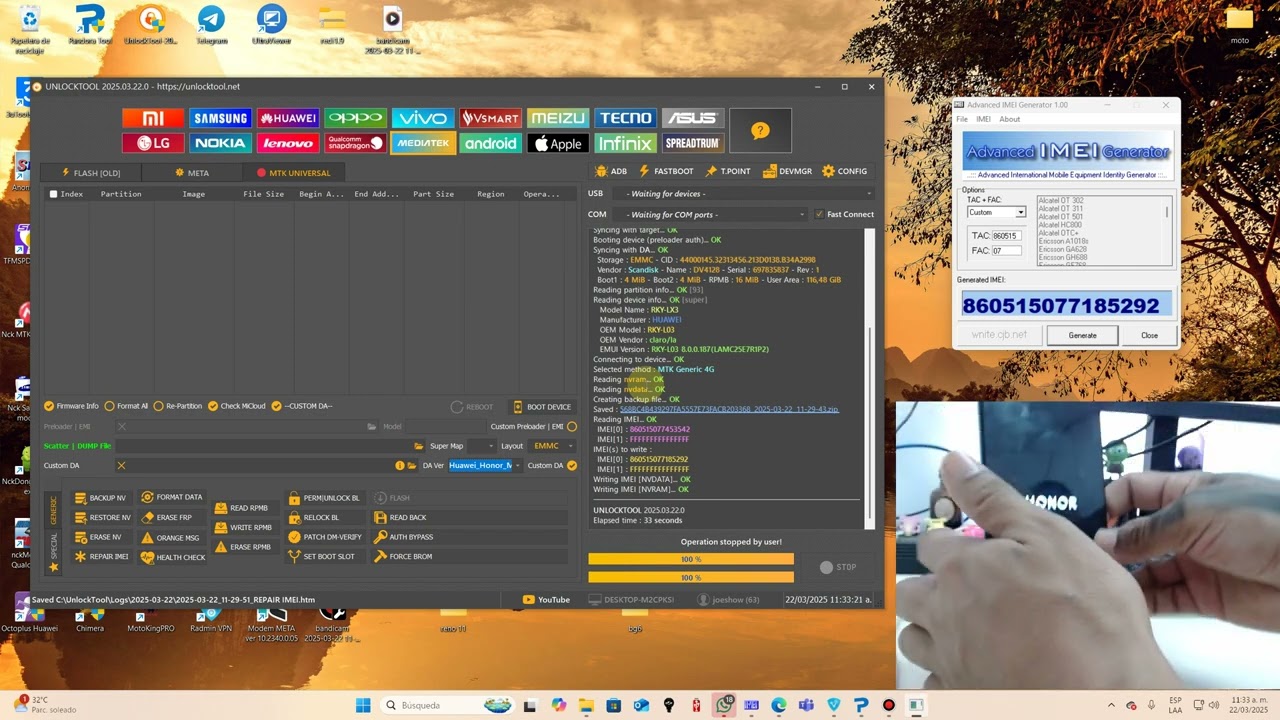Screen dimensions: 1280x720
Task: Open the yellow question mark help tile
Action: click(x=760, y=131)
